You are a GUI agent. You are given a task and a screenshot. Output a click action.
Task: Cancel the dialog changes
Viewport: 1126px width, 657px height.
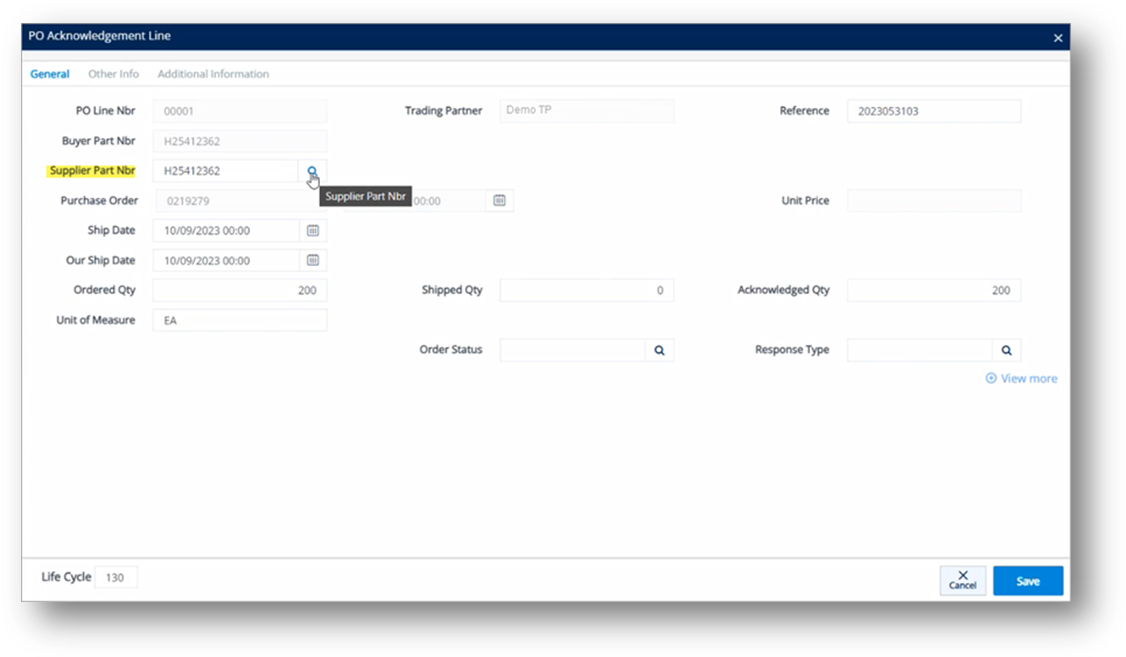[x=962, y=581]
